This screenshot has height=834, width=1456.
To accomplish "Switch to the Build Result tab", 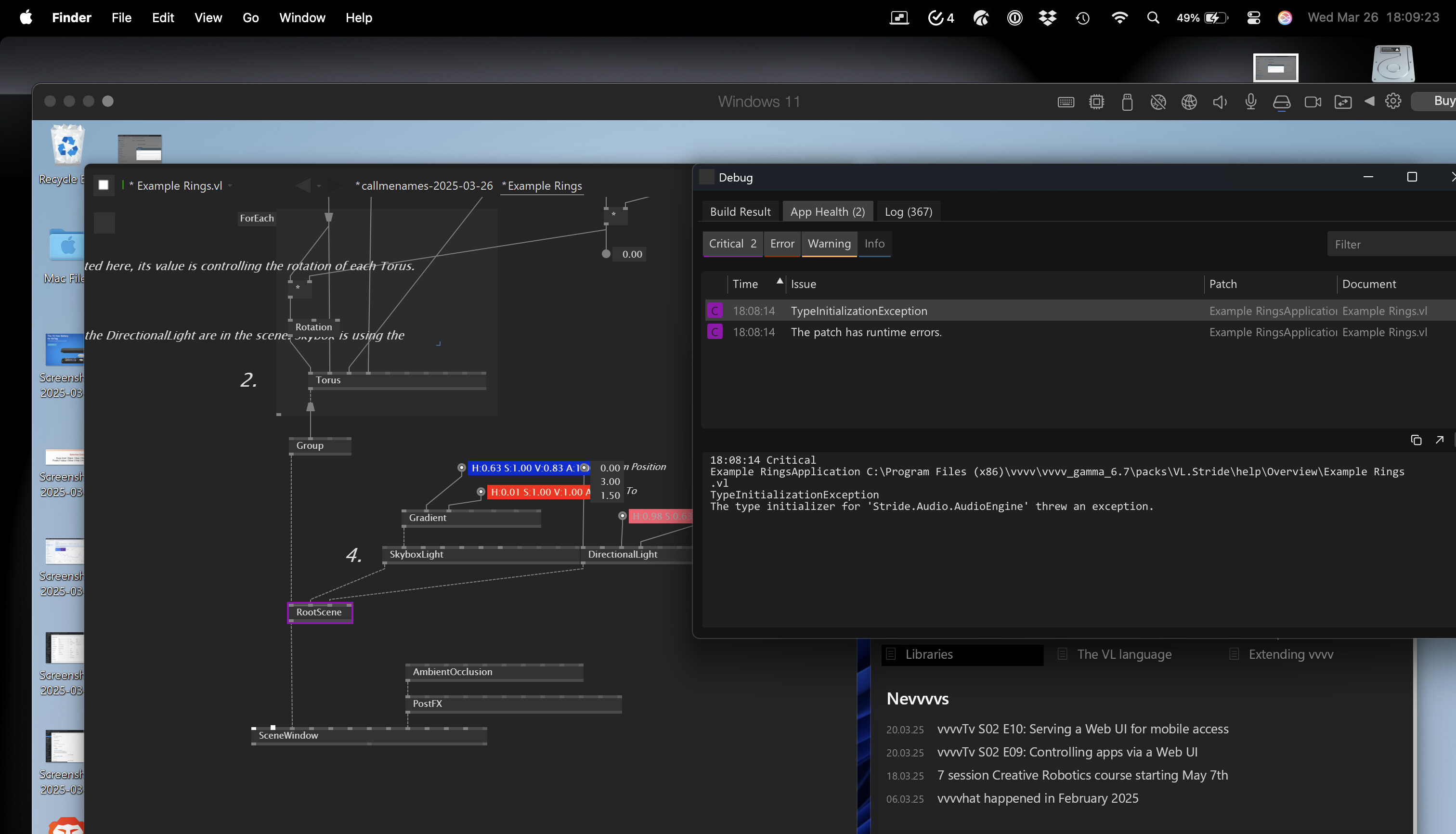I will [740, 211].
